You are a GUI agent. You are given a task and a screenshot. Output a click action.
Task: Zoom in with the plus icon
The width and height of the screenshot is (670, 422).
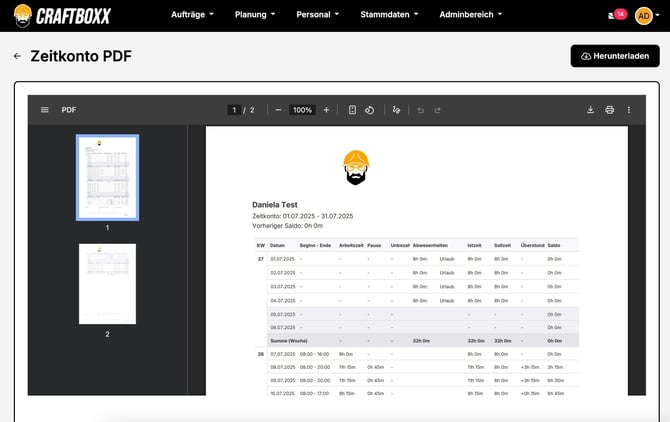pos(326,110)
